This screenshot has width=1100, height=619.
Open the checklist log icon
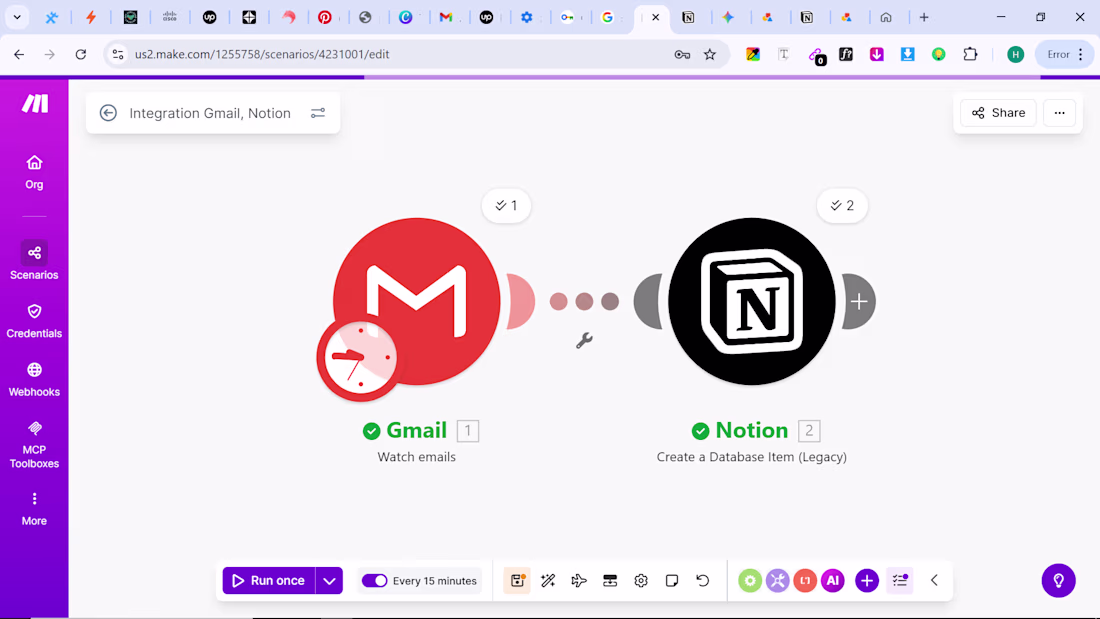click(900, 580)
